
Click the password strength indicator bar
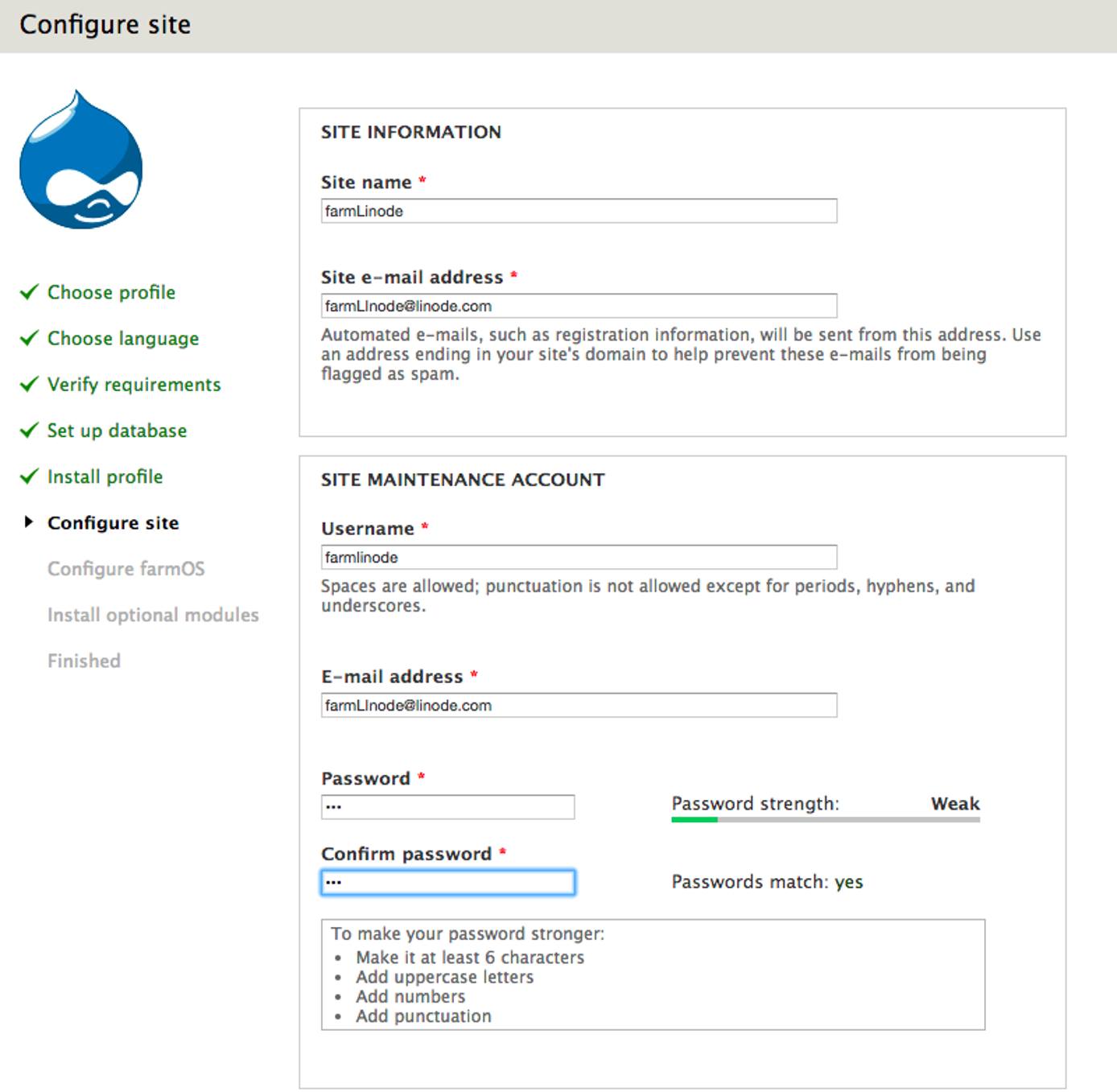pyautogui.click(x=825, y=820)
